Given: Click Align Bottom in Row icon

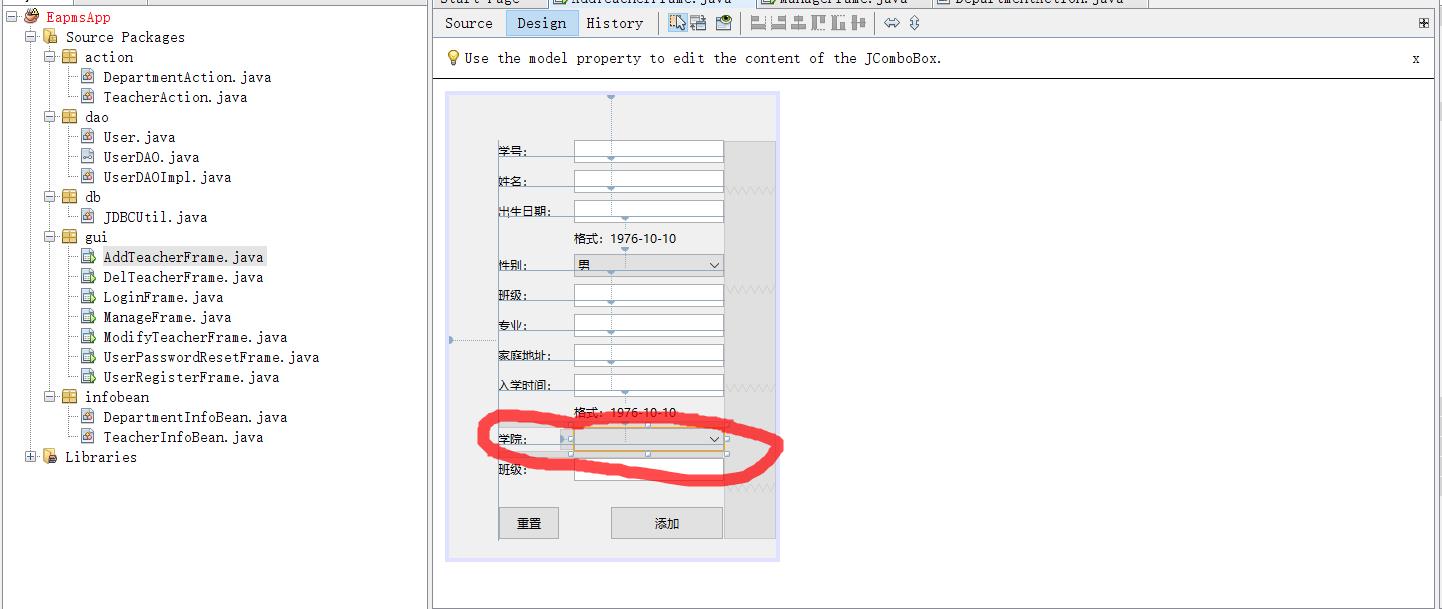Looking at the screenshot, I should [838, 23].
